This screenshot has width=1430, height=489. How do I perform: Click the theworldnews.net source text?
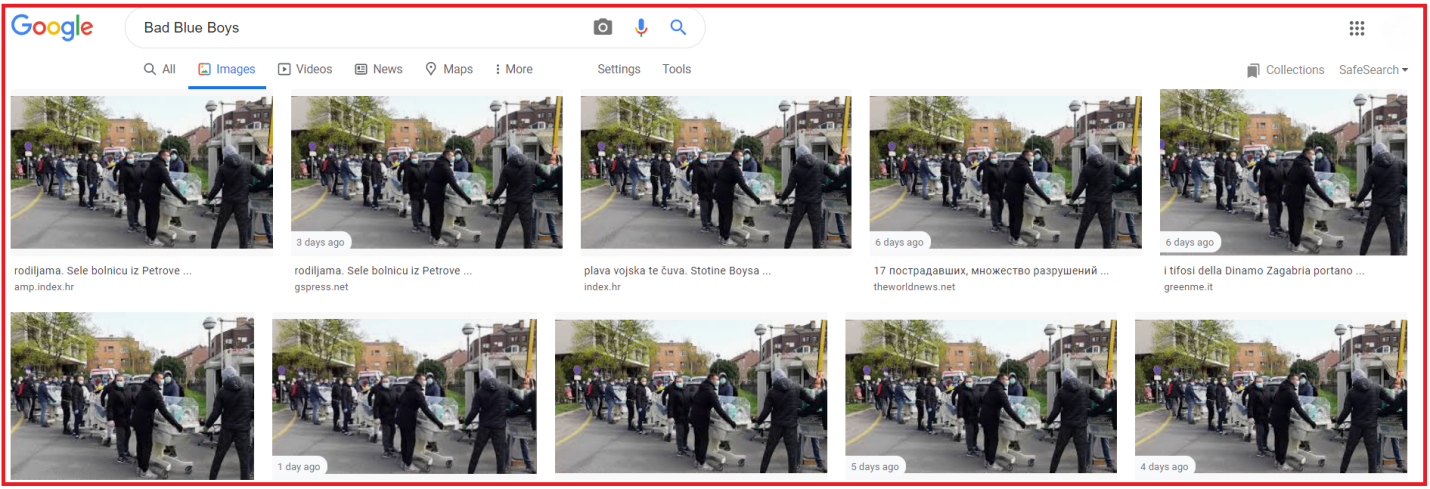[914, 287]
